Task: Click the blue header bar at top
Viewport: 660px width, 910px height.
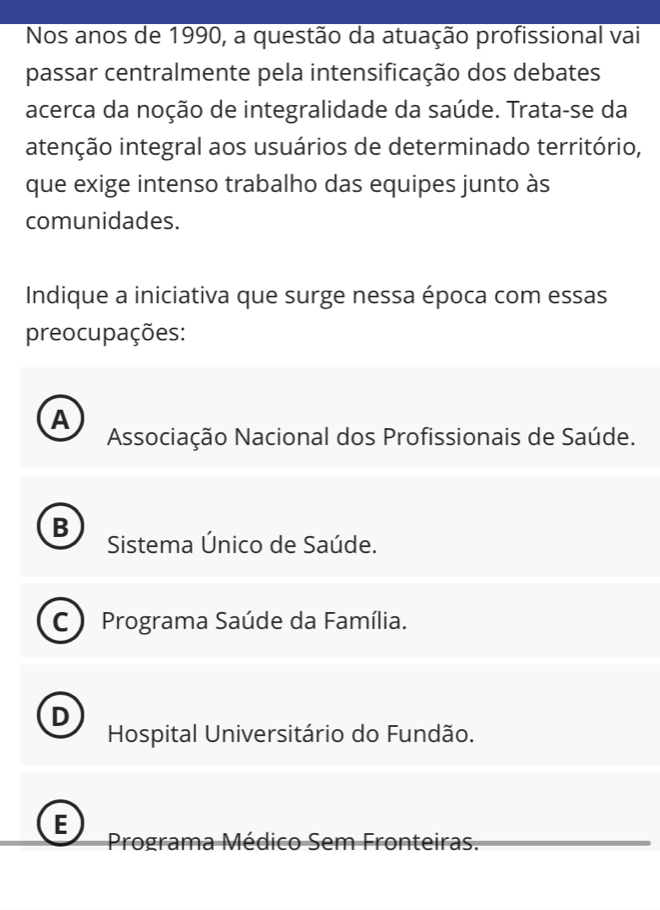Action: [330, 12]
